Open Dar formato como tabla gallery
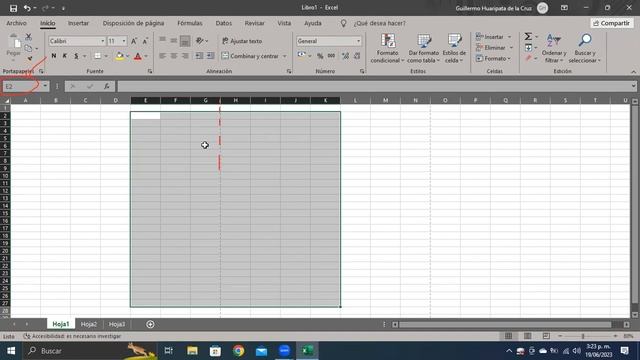The width and height of the screenshot is (640, 360). (424, 49)
